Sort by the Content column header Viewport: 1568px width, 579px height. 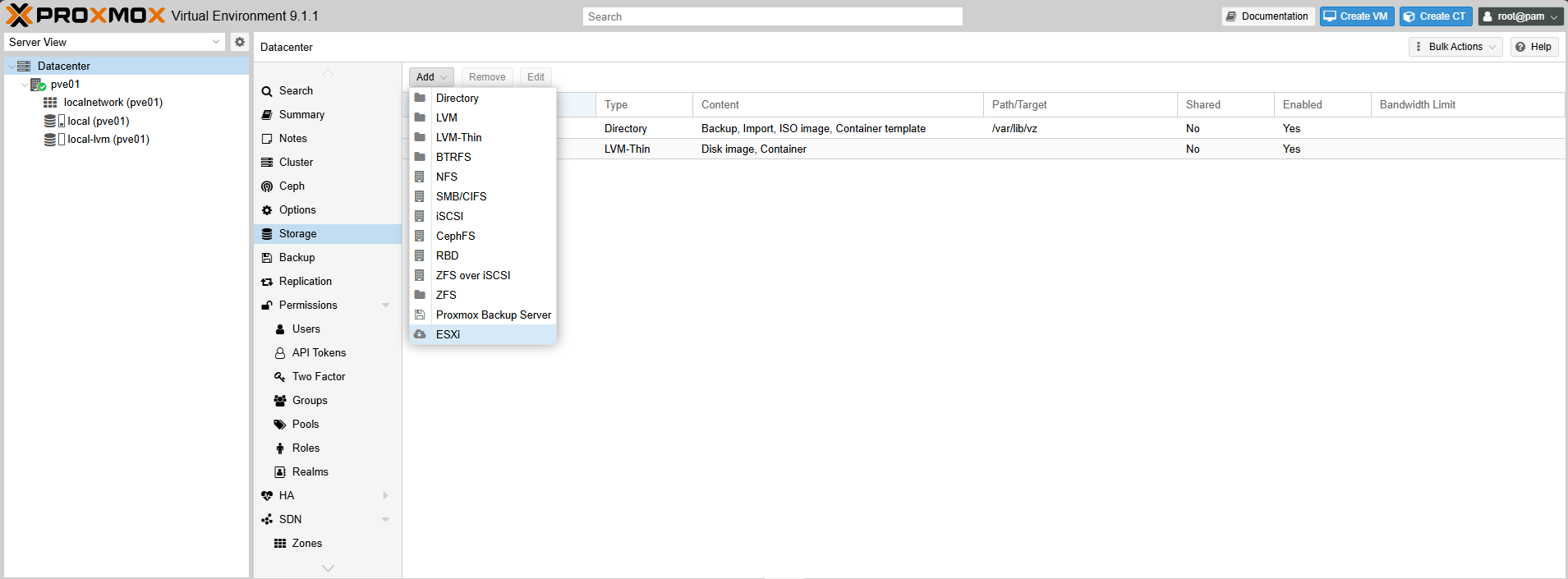tap(838, 105)
